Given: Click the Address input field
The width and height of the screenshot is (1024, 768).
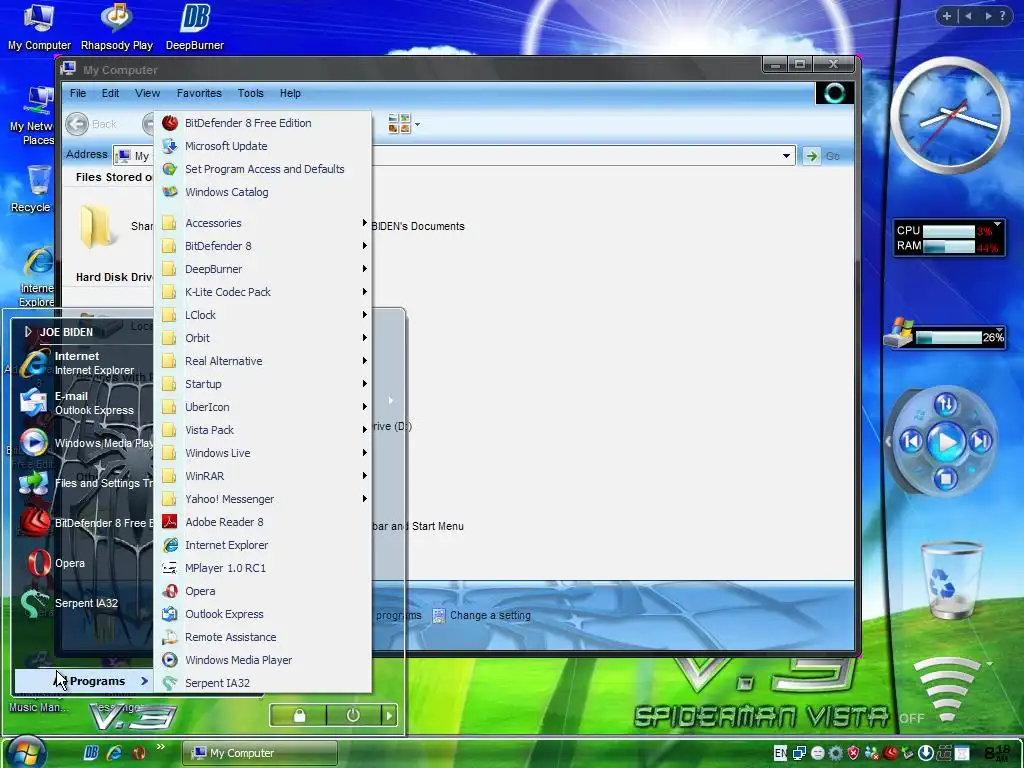Looking at the screenshot, I should coord(454,155).
